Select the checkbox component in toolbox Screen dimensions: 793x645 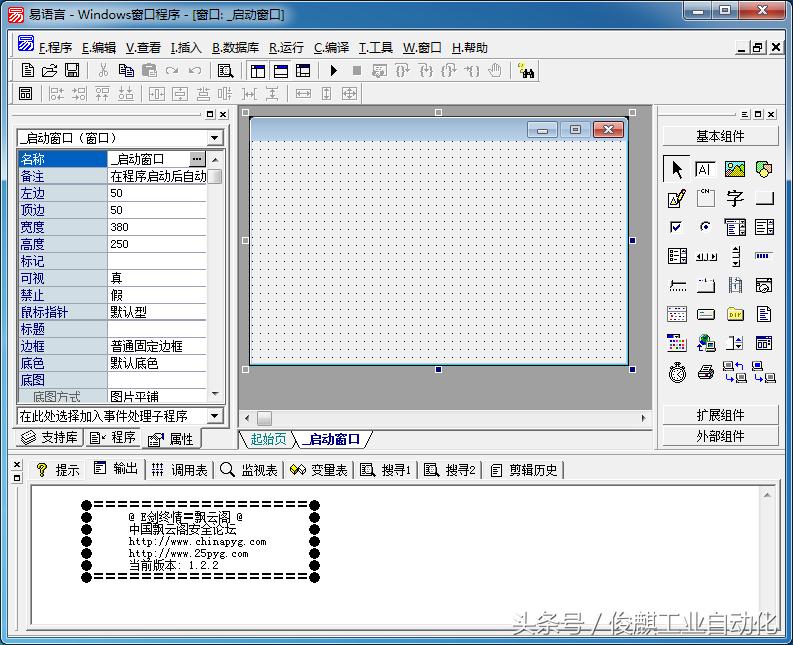point(676,227)
